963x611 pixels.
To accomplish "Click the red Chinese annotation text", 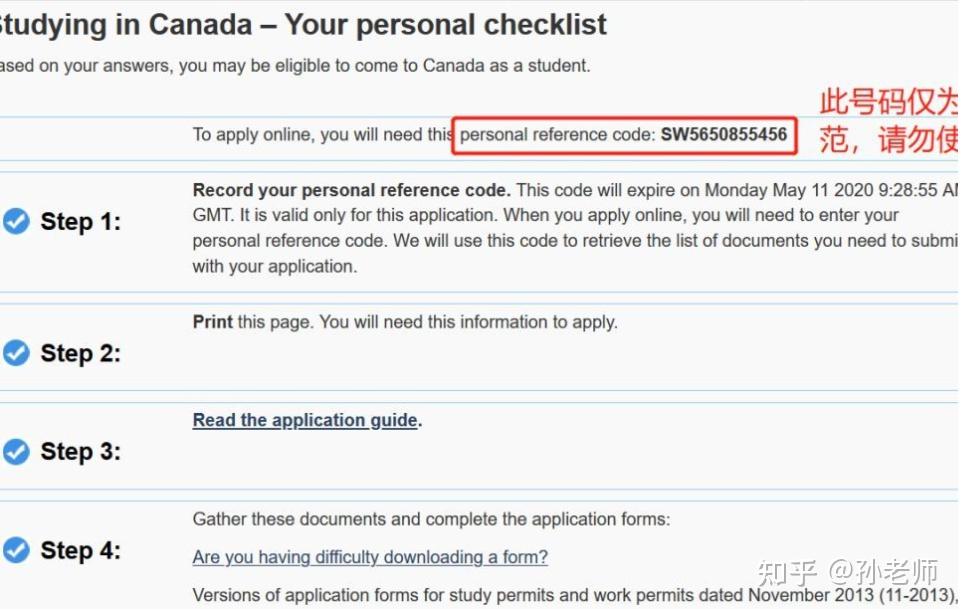I will pyautogui.click(x=888, y=120).
